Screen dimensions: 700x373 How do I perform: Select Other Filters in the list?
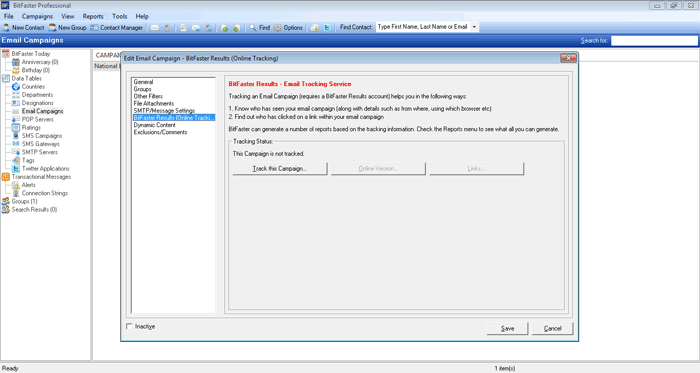[148, 96]
